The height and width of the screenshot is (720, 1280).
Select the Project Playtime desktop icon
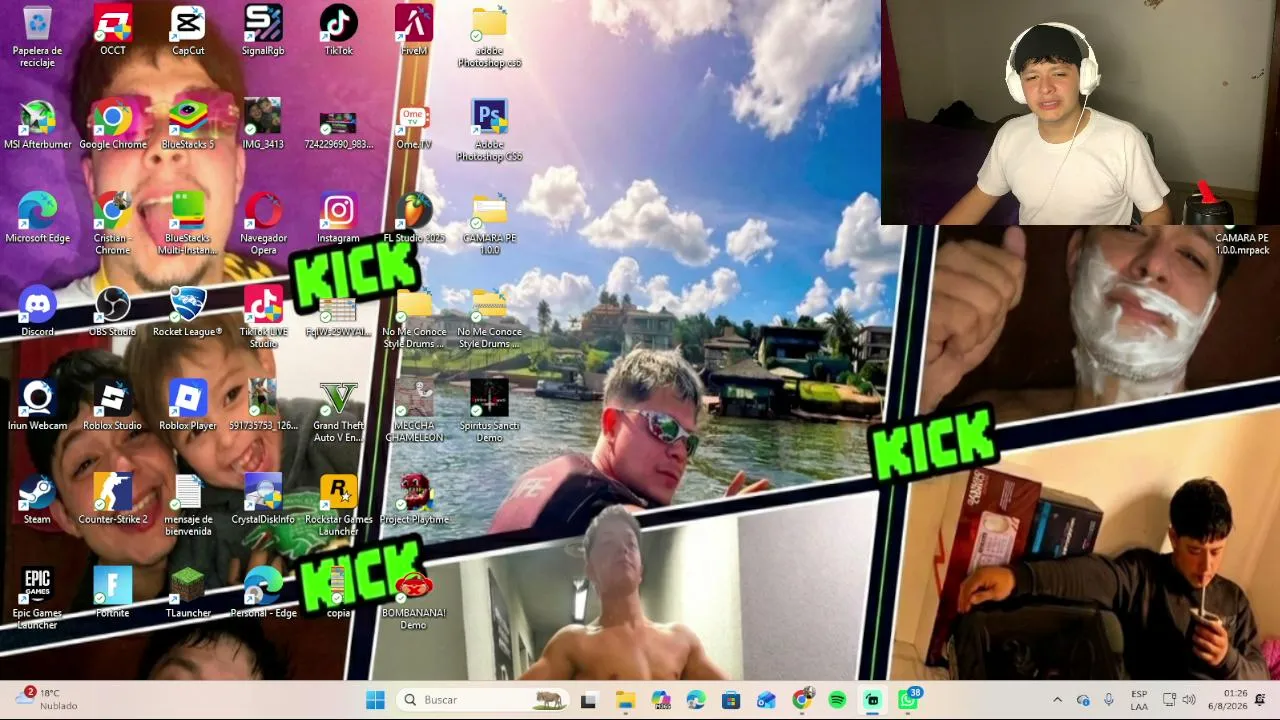click(414, 499)
